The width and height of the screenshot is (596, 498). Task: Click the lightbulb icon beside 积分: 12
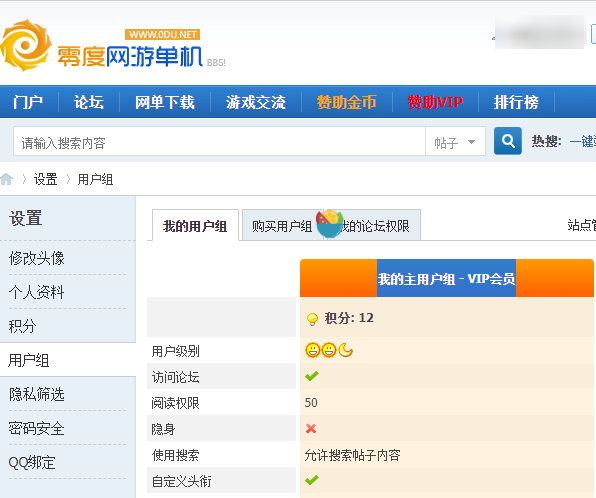click(312, 319)
